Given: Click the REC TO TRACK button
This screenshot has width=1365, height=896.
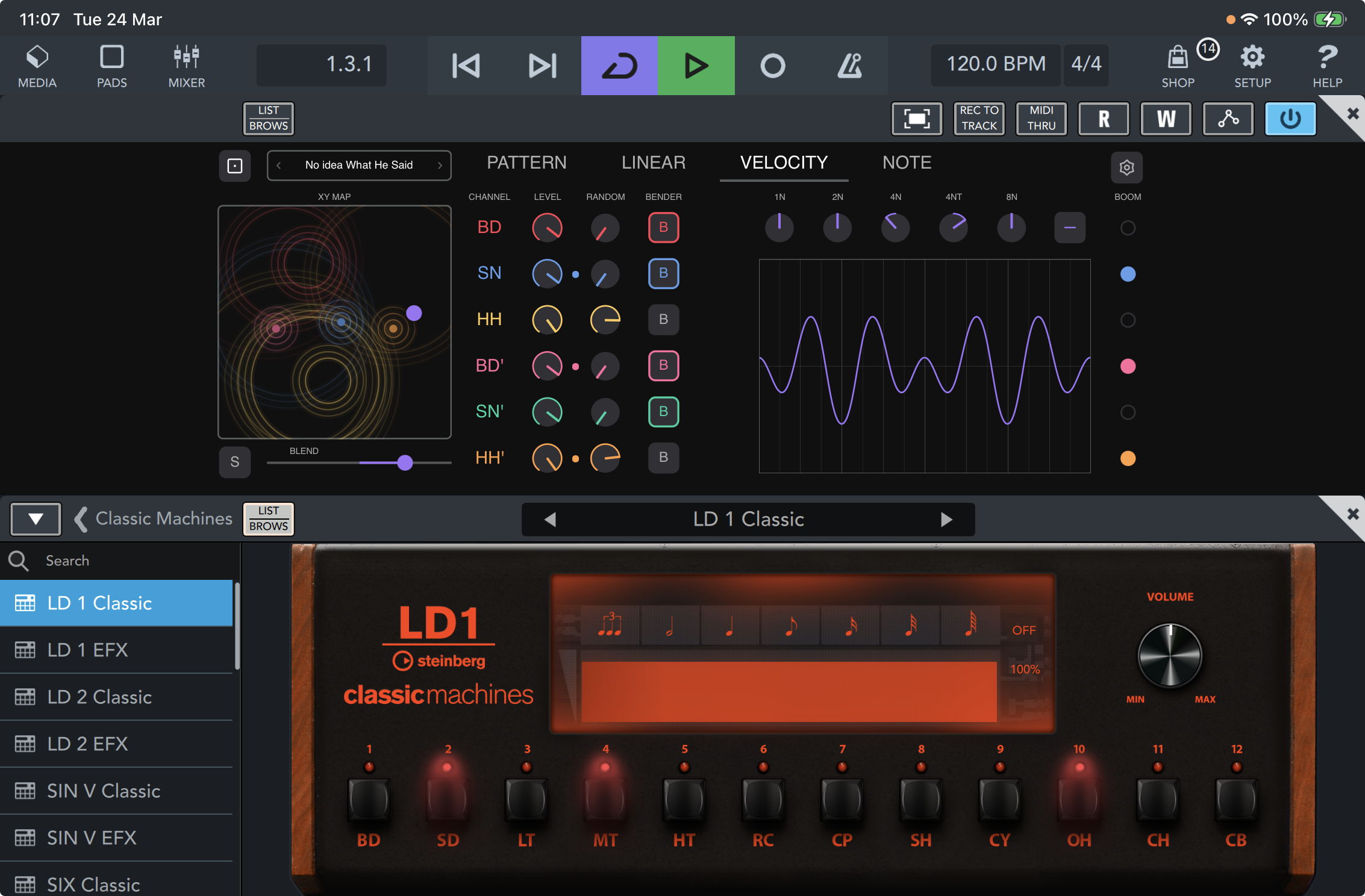Looking at the screenshot, I should [x=978, y=119].
